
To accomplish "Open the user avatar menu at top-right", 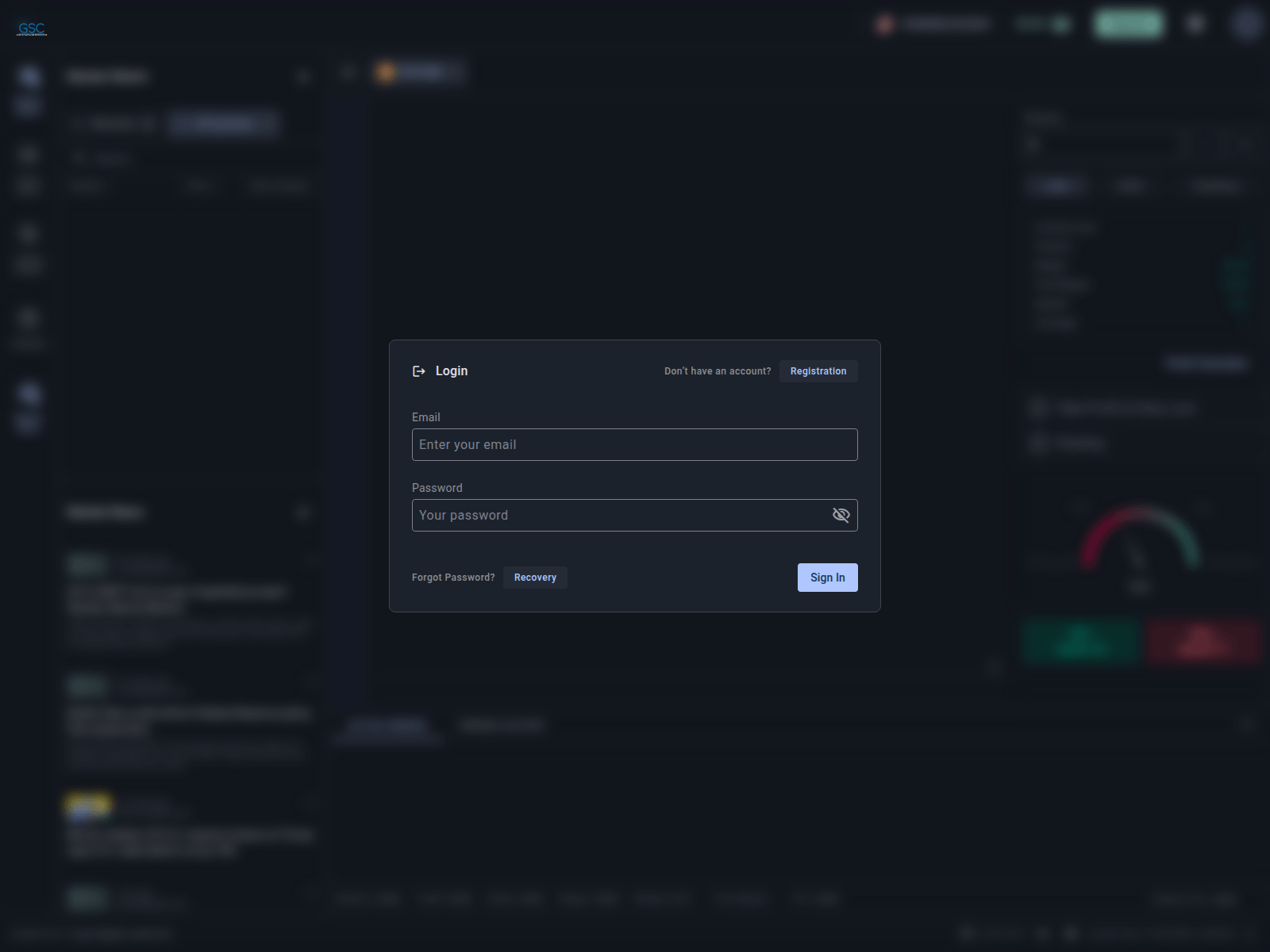I will tap(1246, 25).
